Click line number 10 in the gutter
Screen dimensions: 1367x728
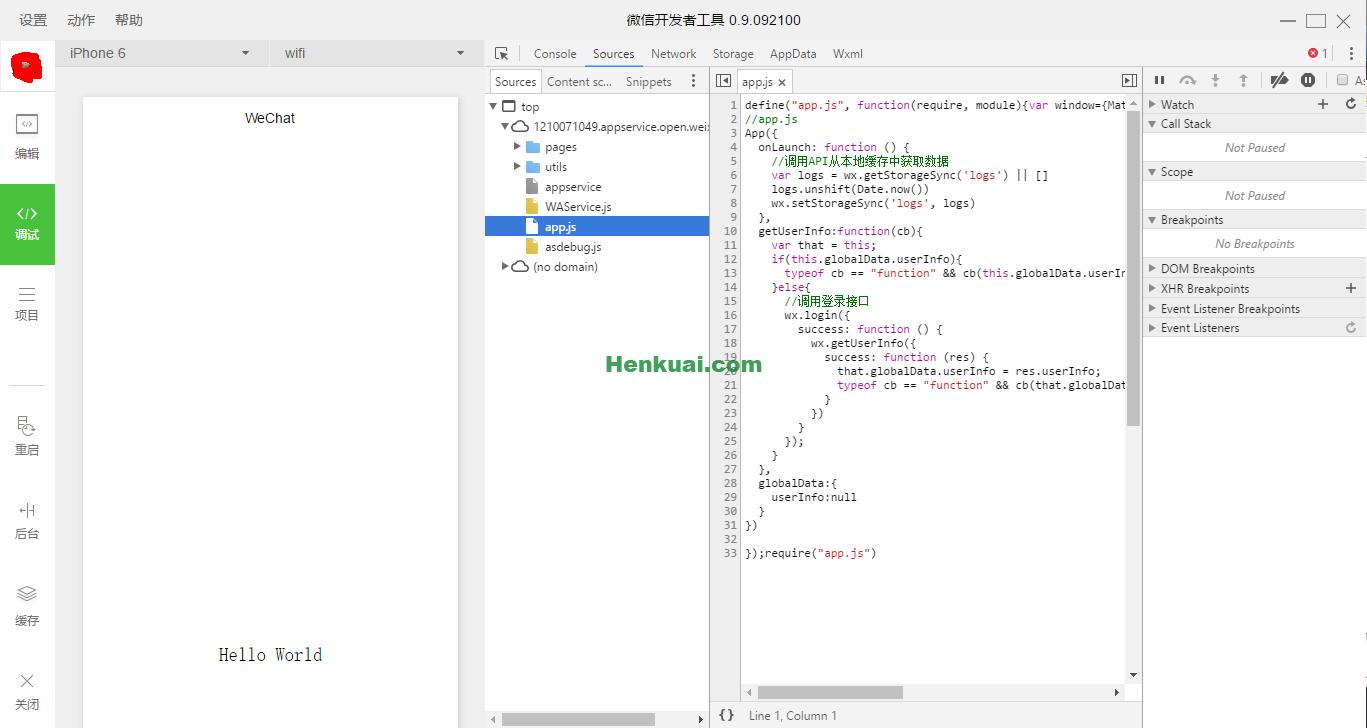click(x=730, y=231)
